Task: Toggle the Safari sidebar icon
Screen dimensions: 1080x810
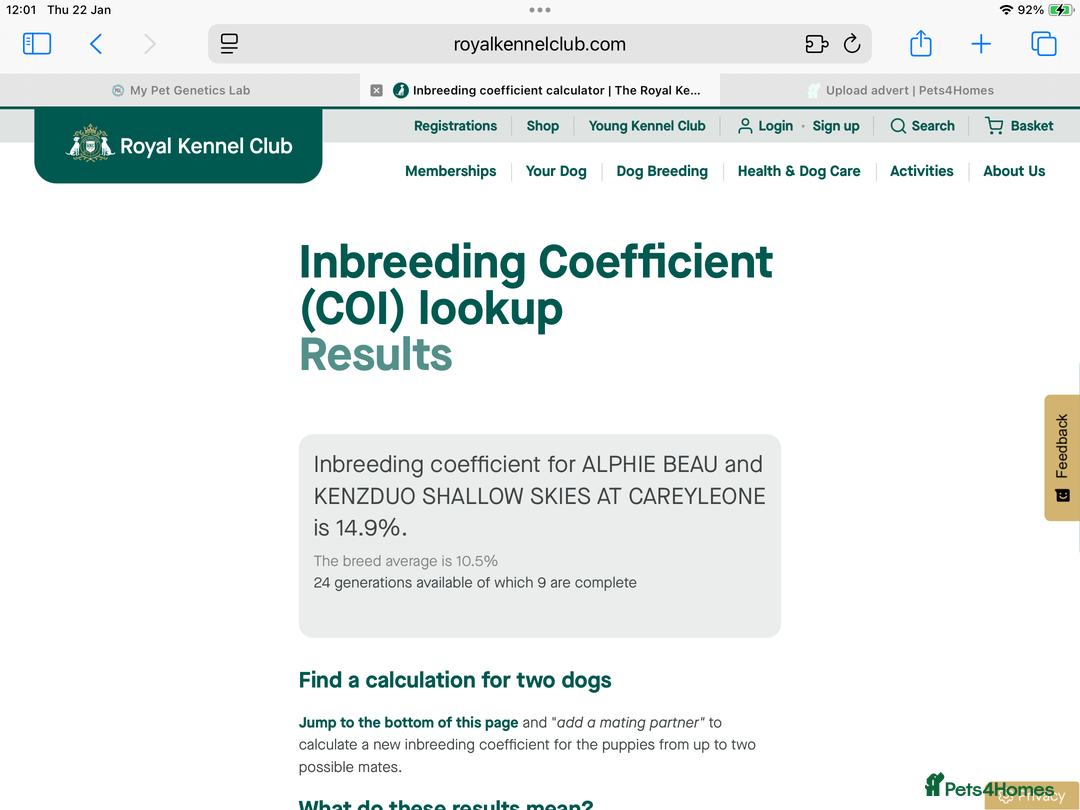Action: point(37,44)
